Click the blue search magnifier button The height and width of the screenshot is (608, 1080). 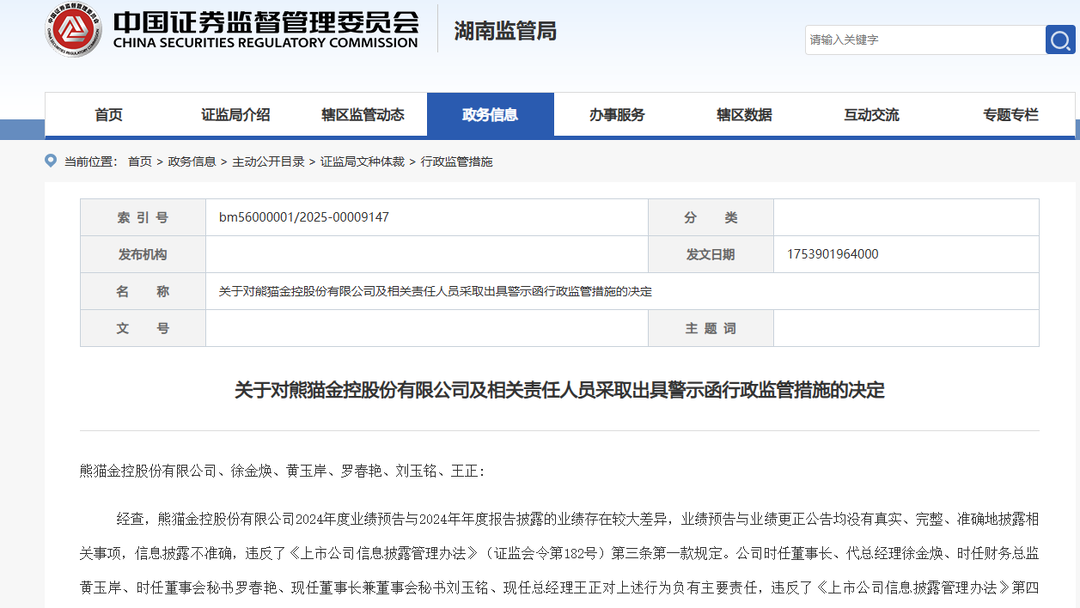[1060, 40]
